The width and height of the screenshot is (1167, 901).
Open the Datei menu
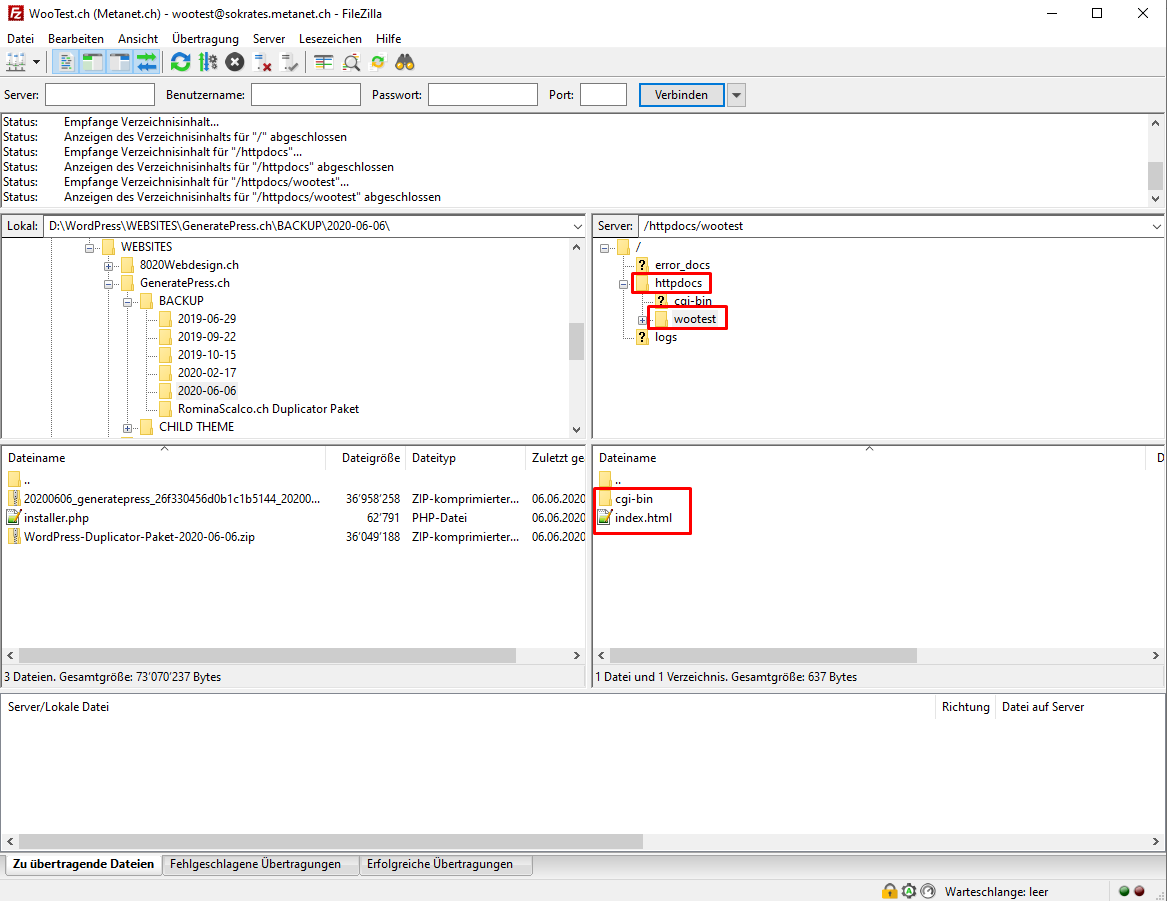point(20,39)
